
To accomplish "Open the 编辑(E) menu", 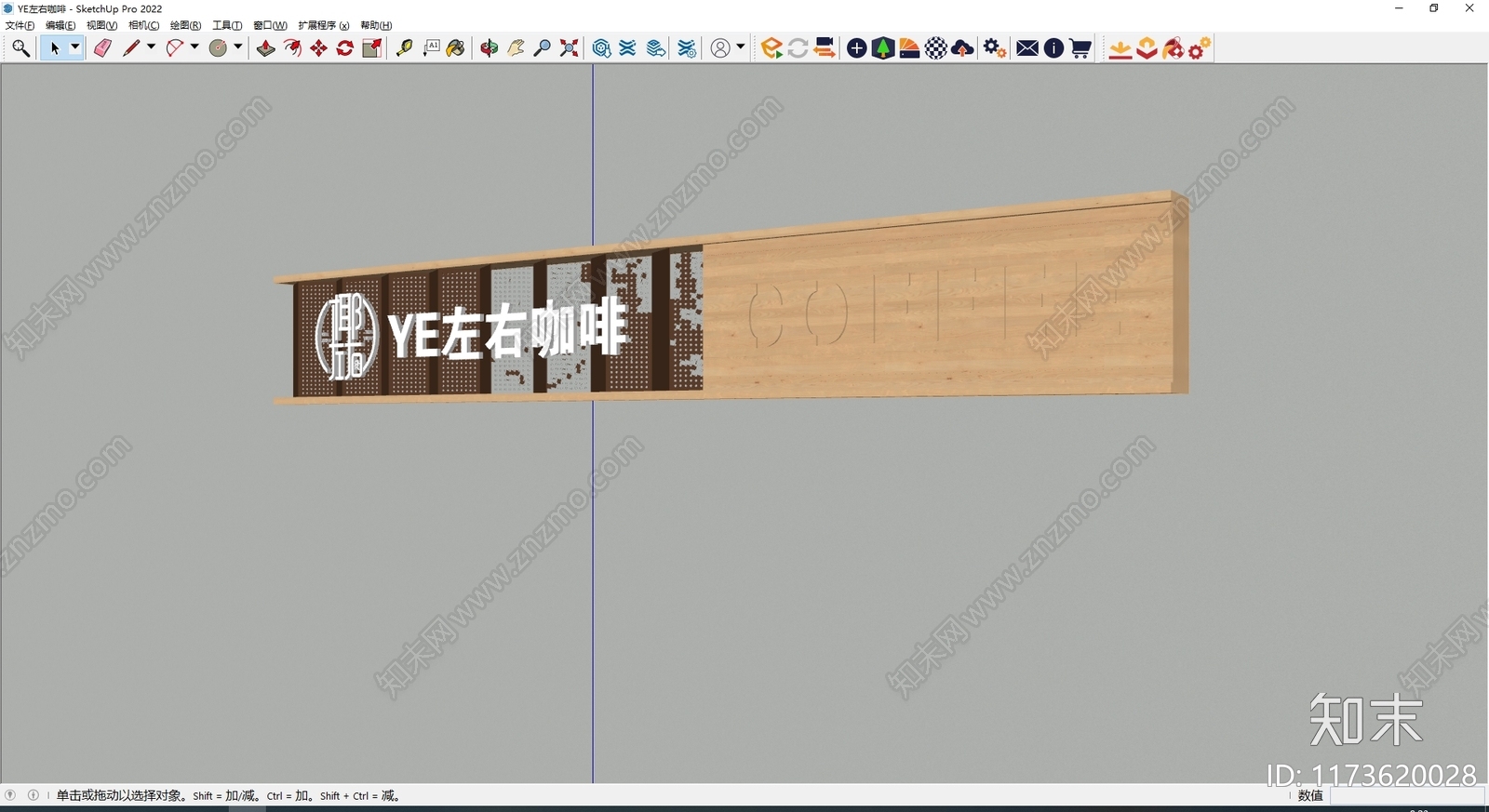I will [60, 25].
